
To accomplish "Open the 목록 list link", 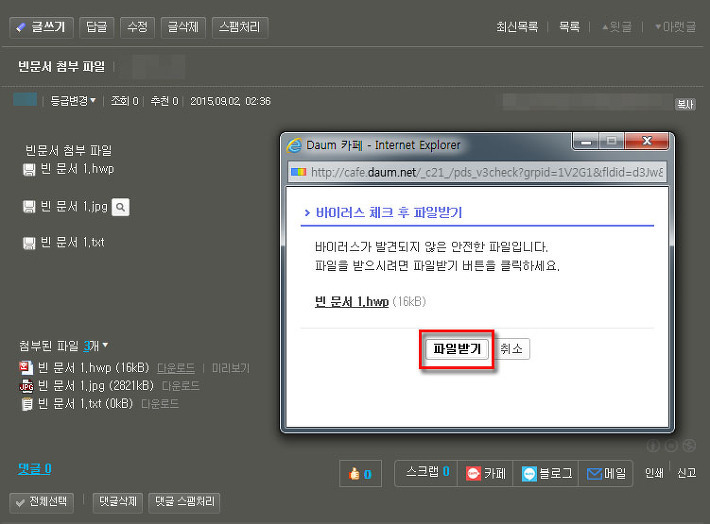I will point(569,27).
